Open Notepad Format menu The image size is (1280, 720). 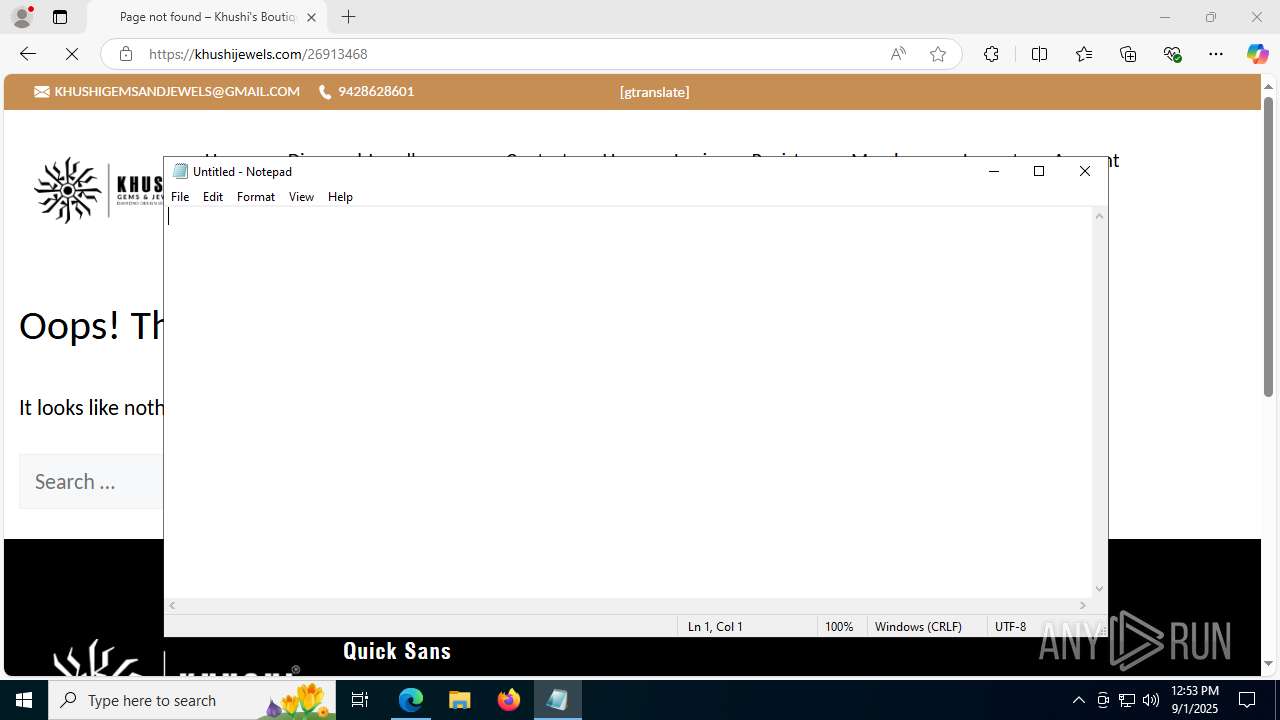(x=256, y=197)
